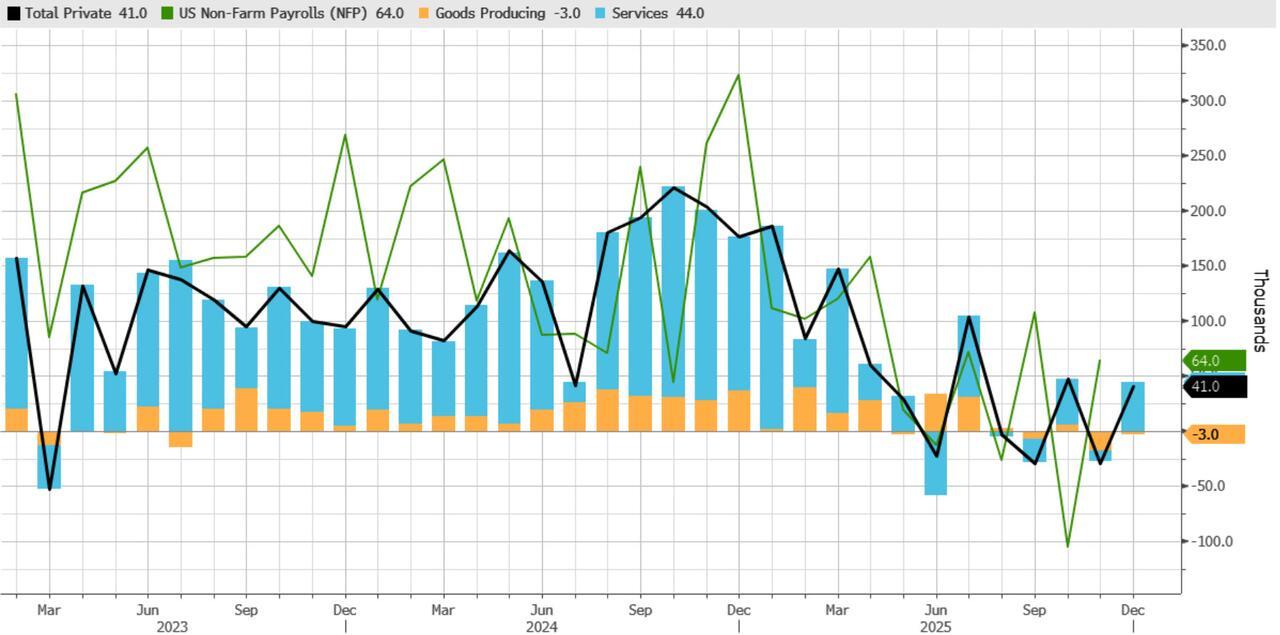Select the 2024 year label on x-axis
This screenshot has width=1280, height=635.
click(541, 627)
